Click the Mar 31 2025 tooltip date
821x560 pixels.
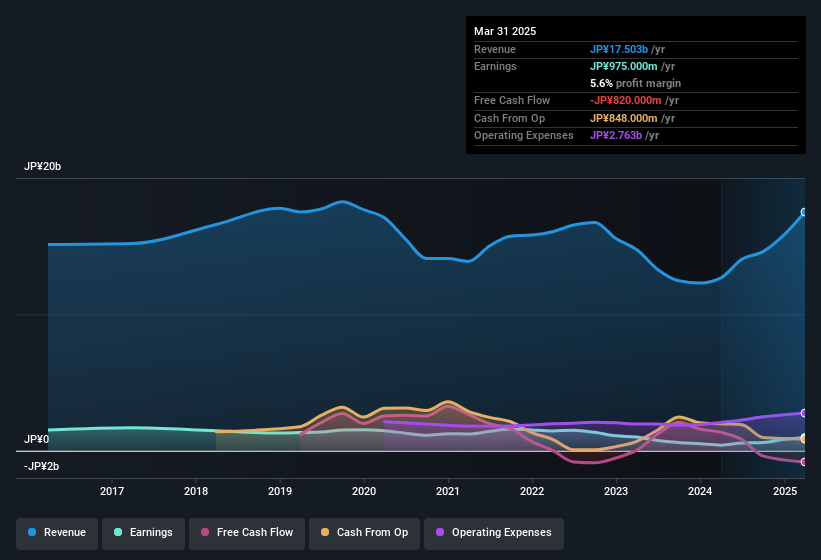pyautogui.click(x=505, y=31)
